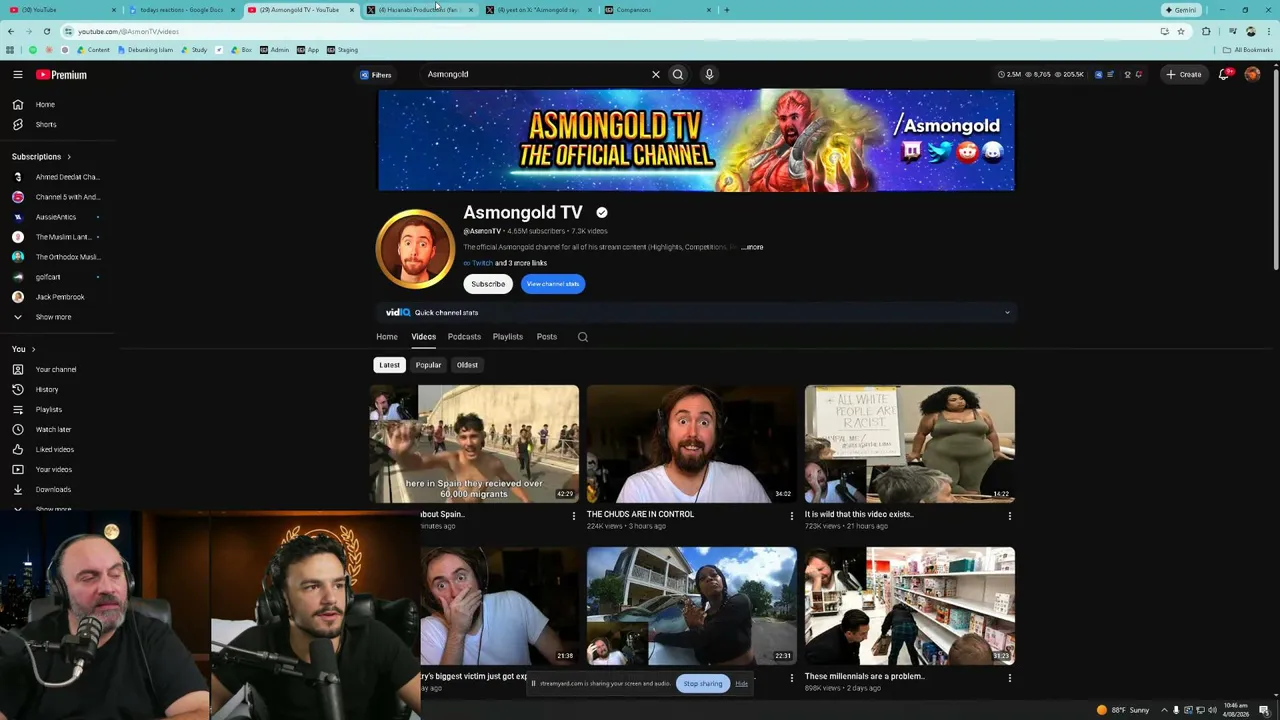The height and width of the screenshot is (720, 1280).
Task: Expand the channel description with ...more
Action: pos(752,247)
